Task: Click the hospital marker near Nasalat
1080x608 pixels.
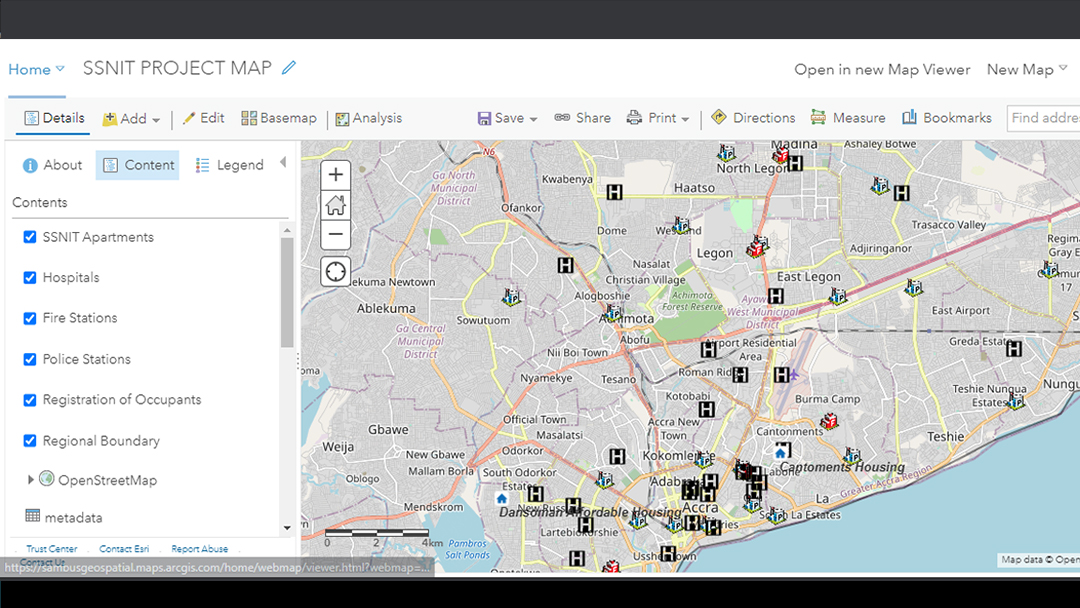Action: [565, 265]
